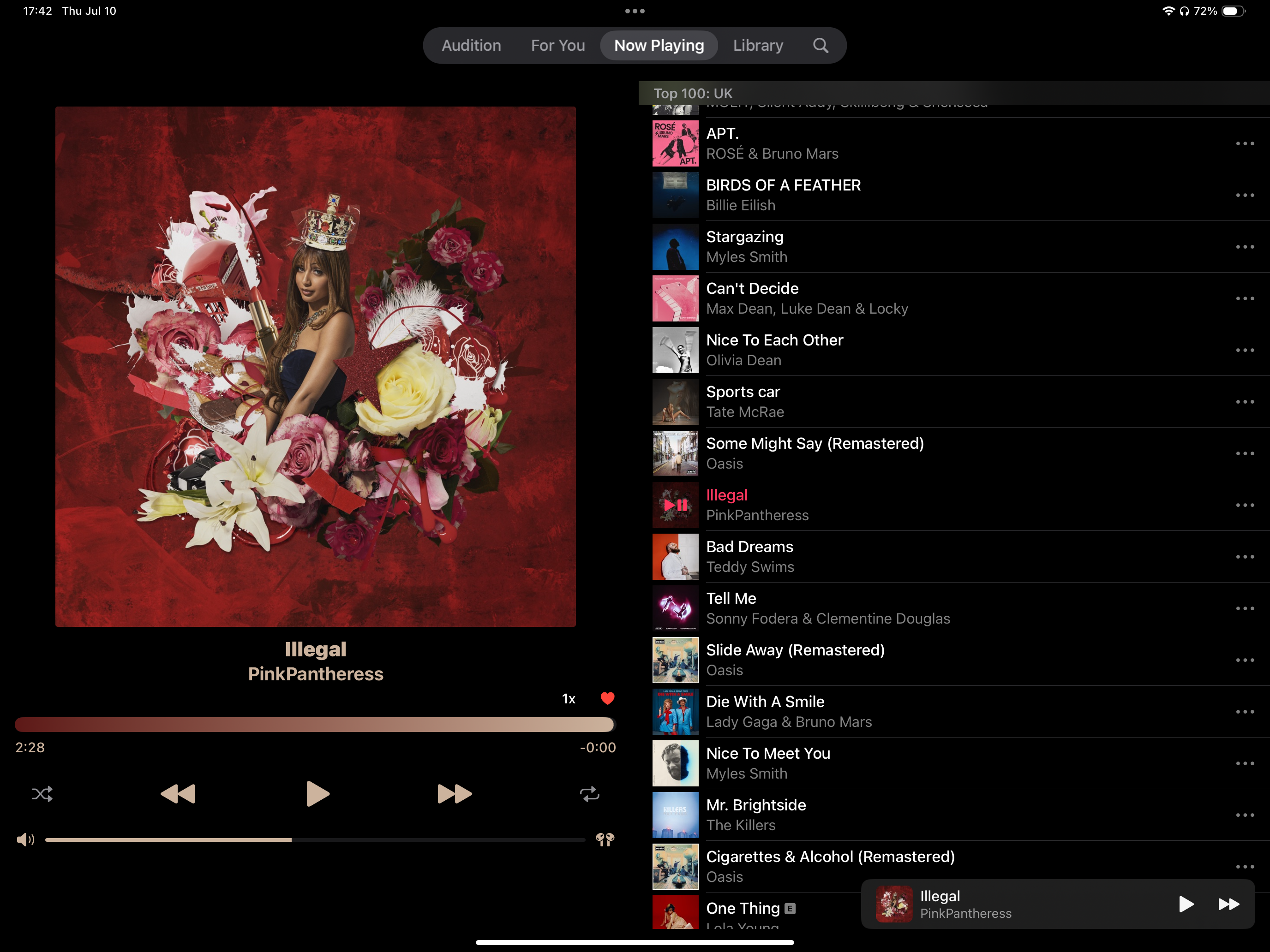
Task: Open more options for Nice To Each Other
Action: pos(1245,350)
